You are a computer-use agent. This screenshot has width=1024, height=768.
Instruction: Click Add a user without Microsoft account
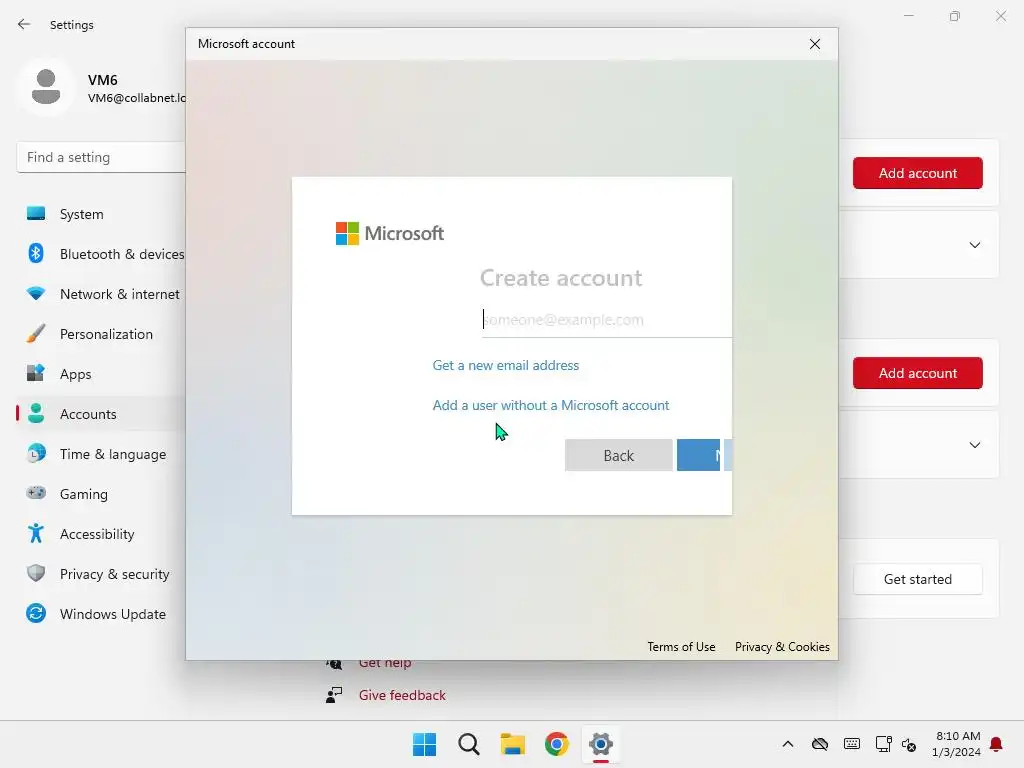(x=551, y=405)
